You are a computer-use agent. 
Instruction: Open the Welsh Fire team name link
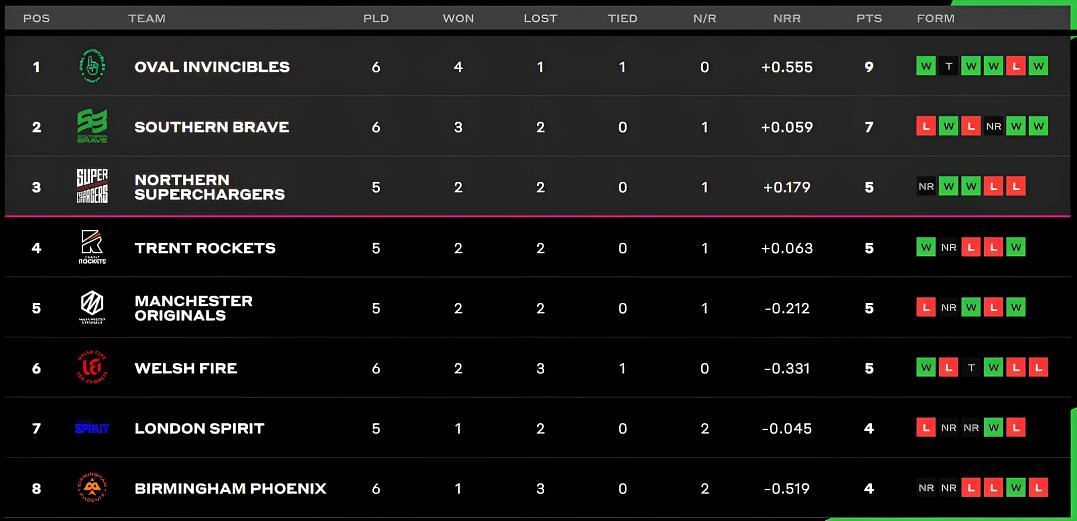coord(186,368)
